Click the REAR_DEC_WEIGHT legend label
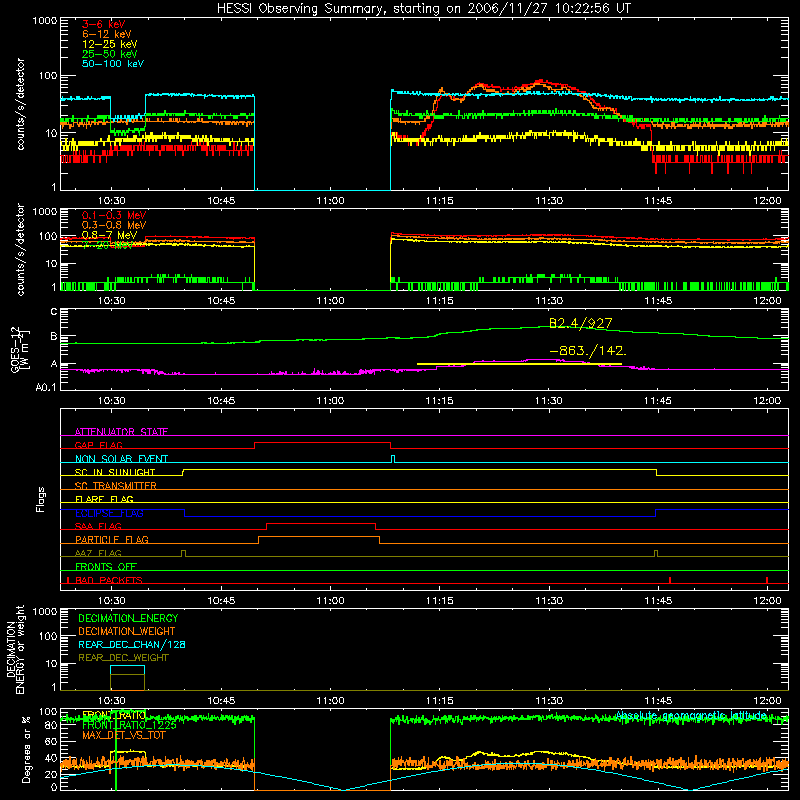 click(x=123, y=658)
